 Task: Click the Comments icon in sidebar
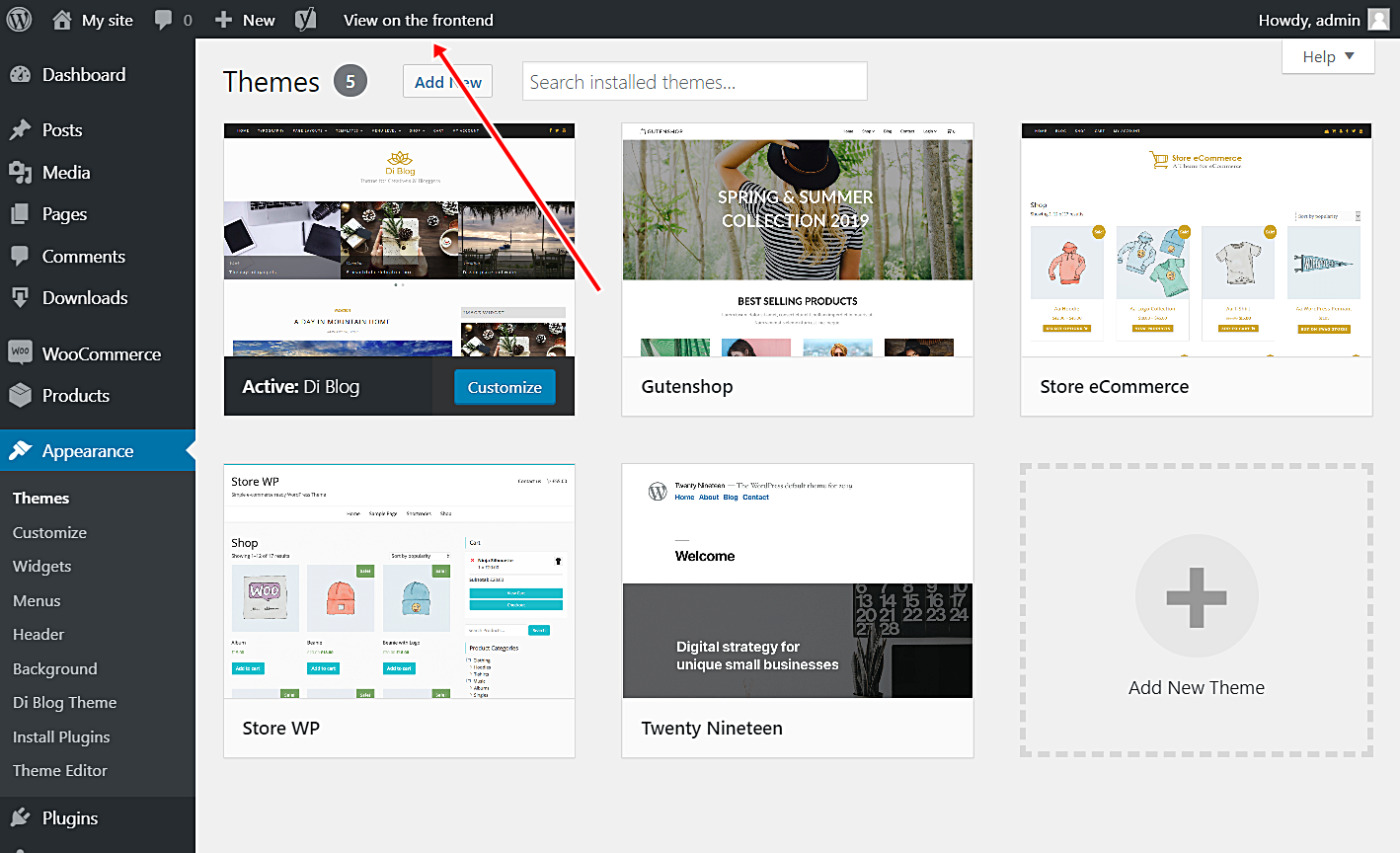20,256
